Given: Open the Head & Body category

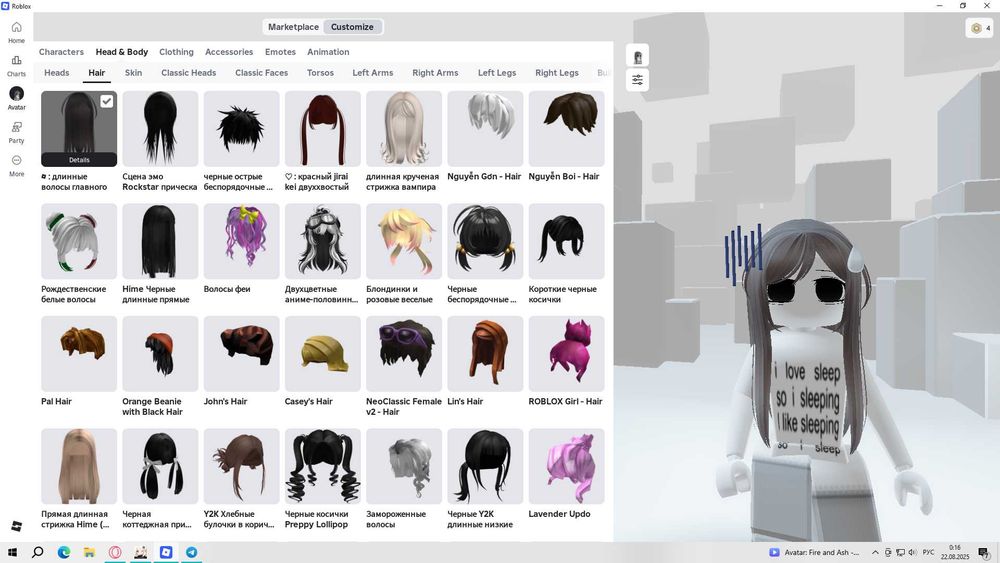Looking at the screenshot, I should (x=122, y=52).
